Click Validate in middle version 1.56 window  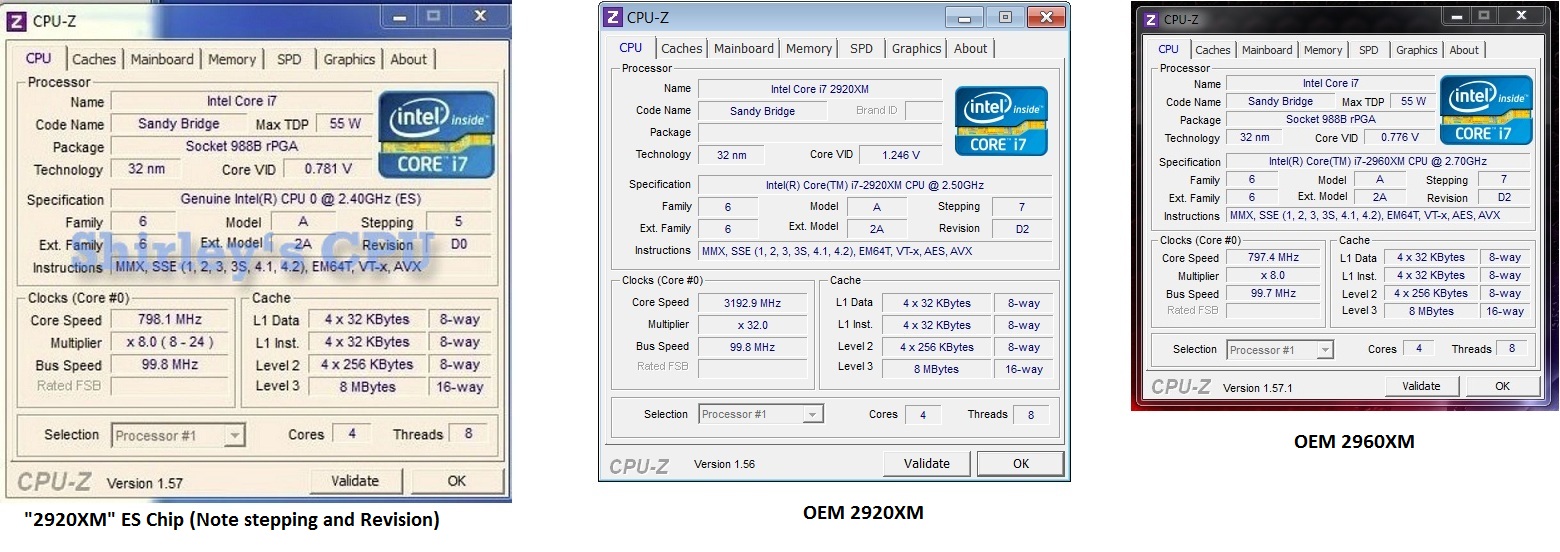pyautogui.click(x=927, y=463)
